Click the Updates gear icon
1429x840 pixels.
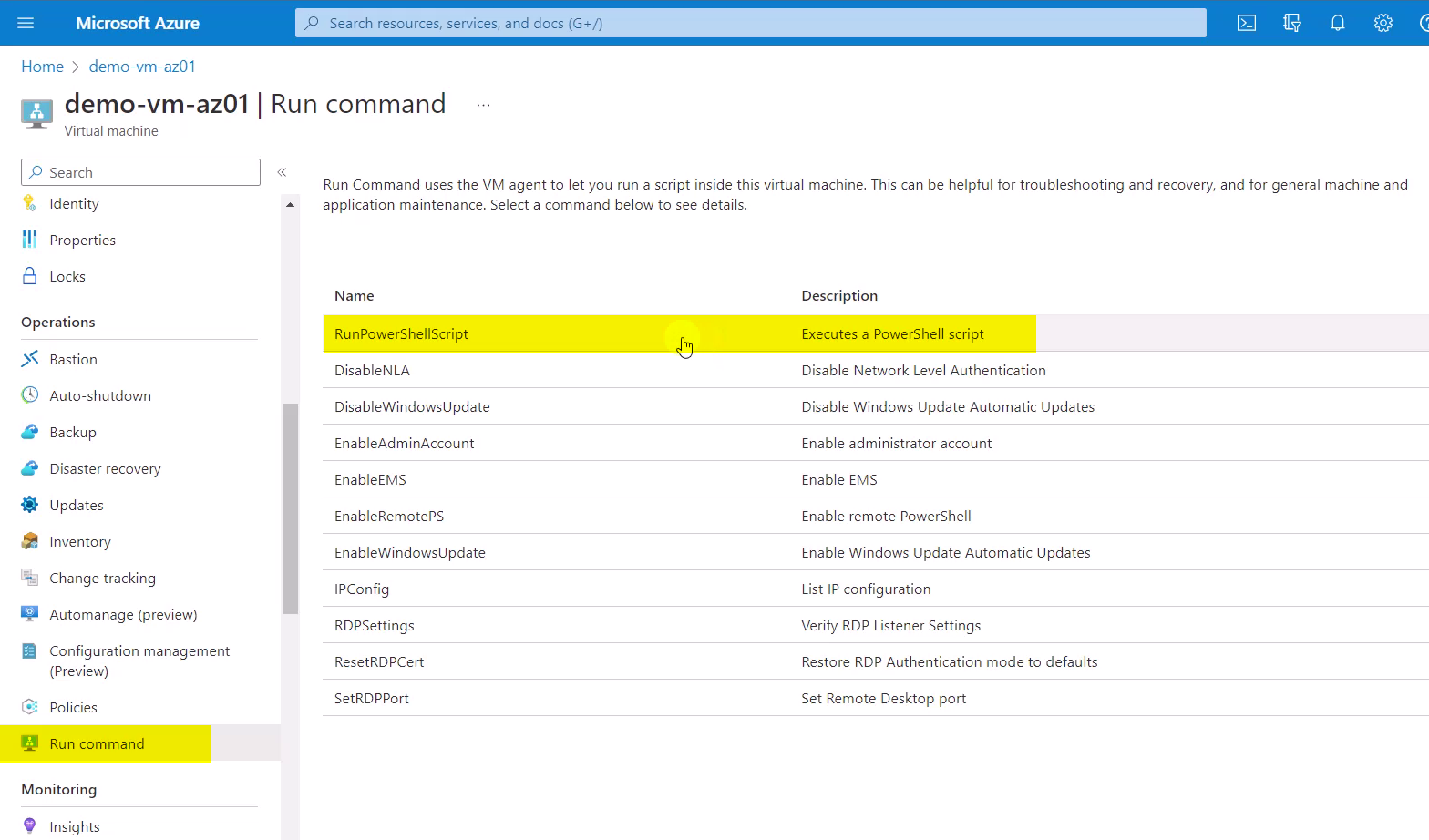click(x=30, y=505)
